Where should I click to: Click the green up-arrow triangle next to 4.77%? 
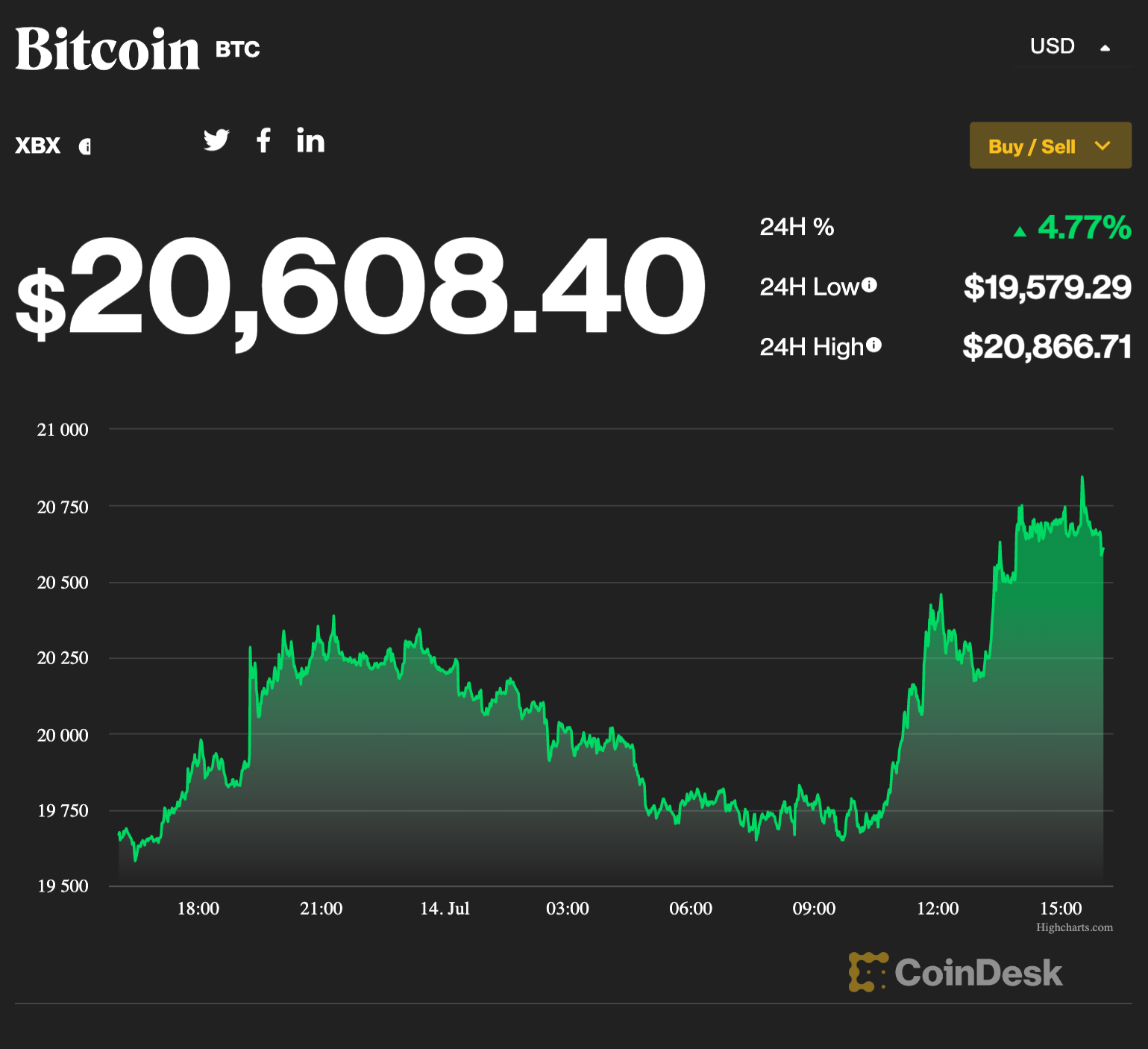coord(1020,230)
